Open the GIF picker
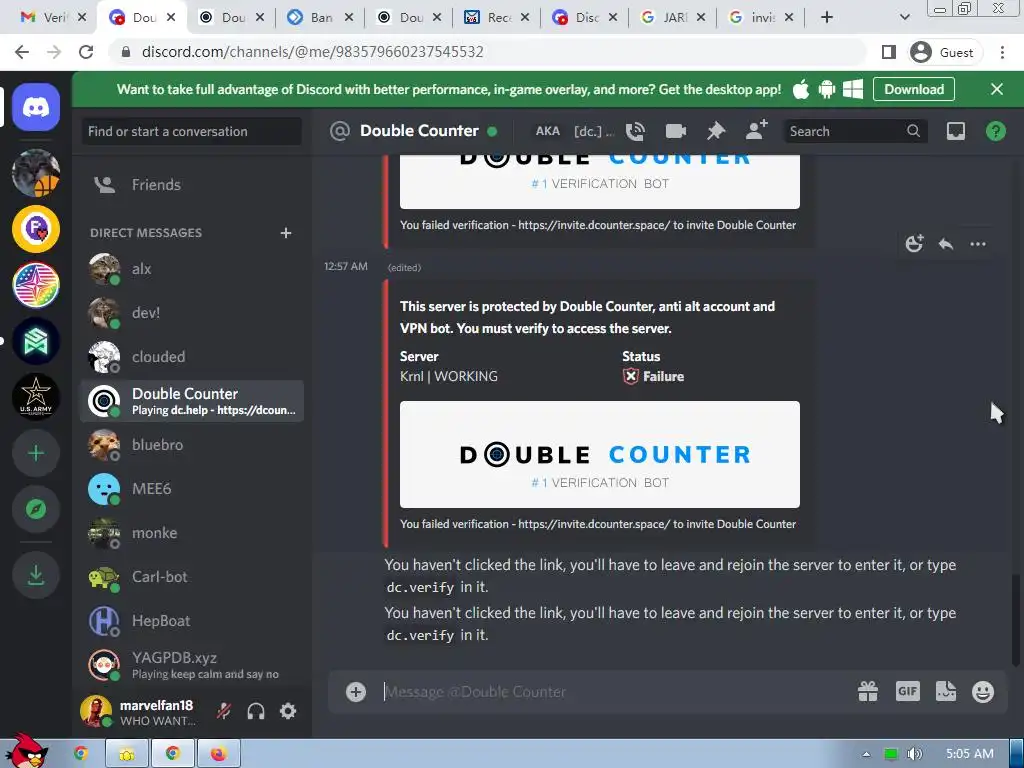Screen dimensions: 1024x768 908,691
